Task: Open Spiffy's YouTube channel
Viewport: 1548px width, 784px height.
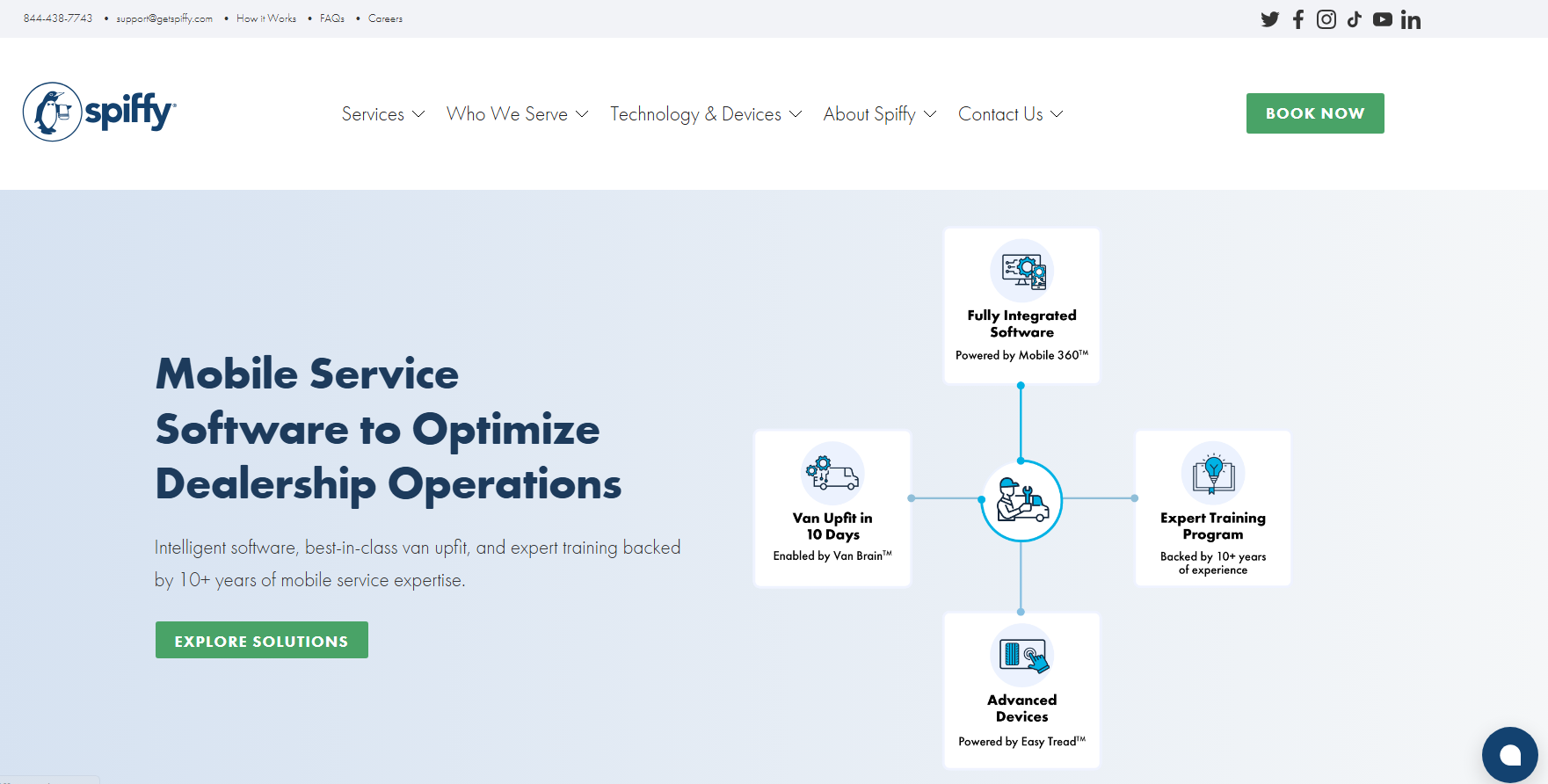Action: pos(1383,19)
